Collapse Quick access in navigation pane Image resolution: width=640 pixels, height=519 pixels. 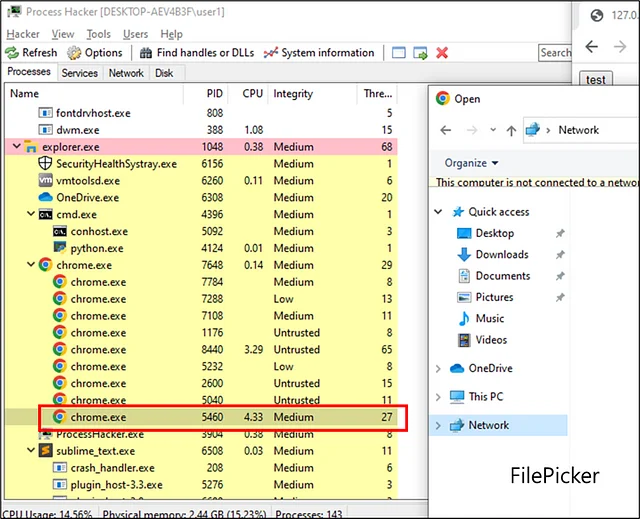[x=439, y=212]
